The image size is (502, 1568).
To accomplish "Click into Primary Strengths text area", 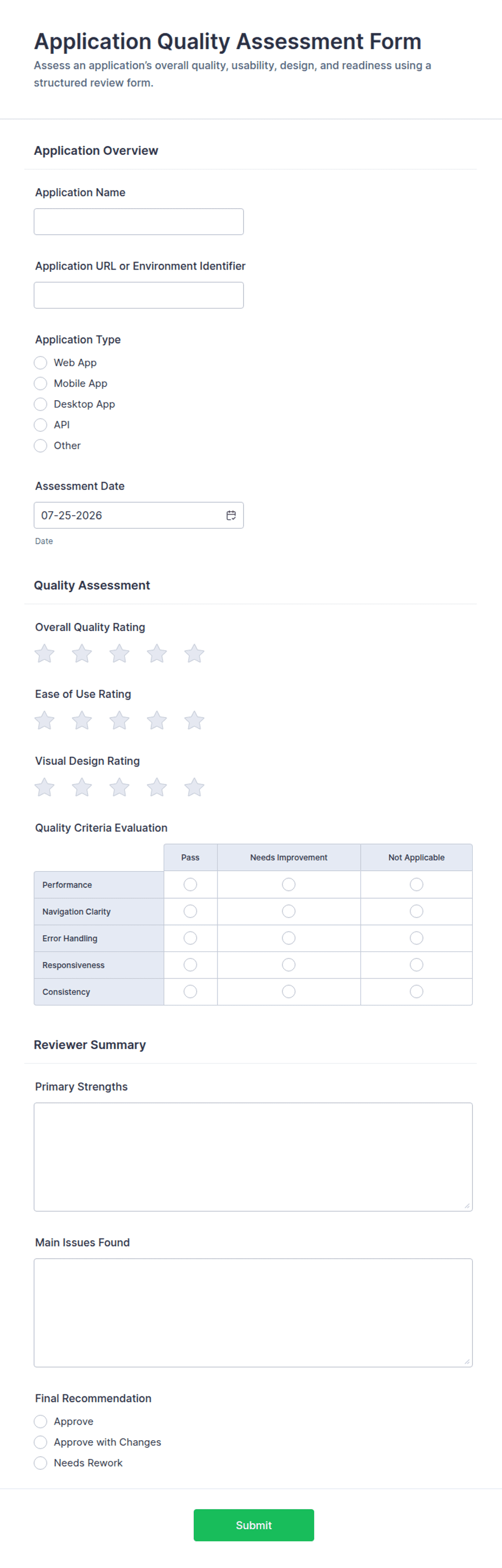I will pyautogui.click(x=254, y=1156).
